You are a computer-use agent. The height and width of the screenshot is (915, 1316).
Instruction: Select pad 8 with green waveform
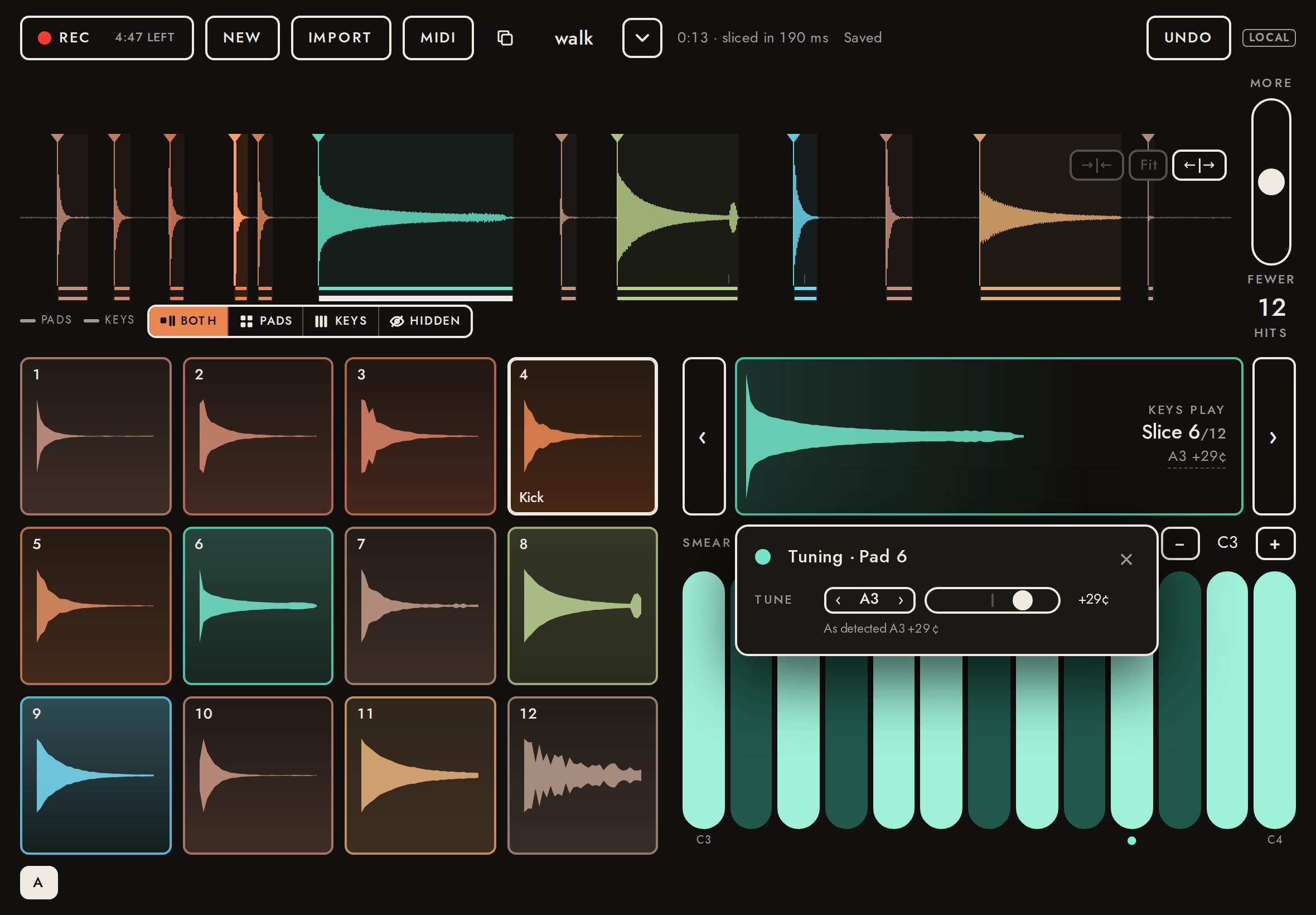(583, 606)
